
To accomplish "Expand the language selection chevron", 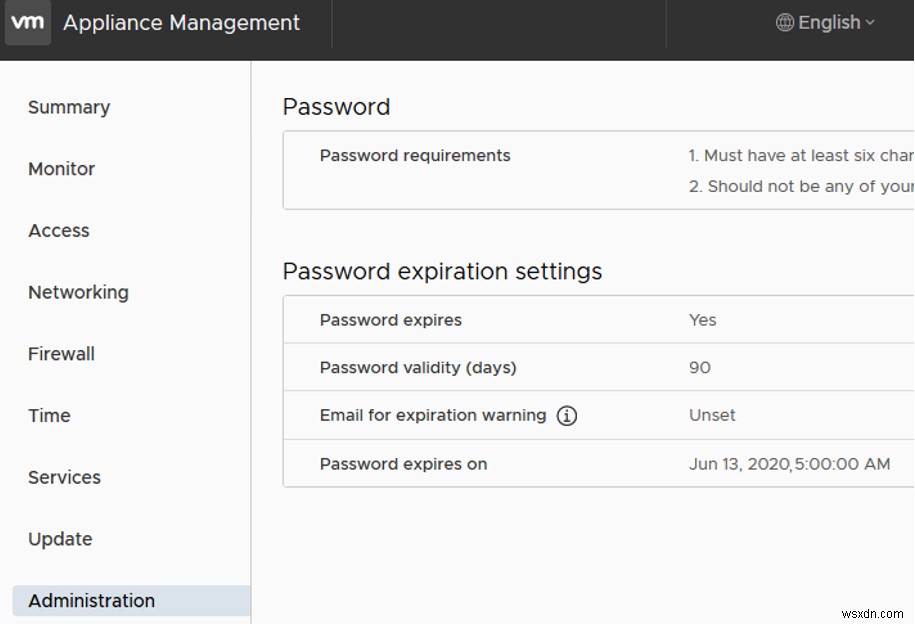I will 868,23.
